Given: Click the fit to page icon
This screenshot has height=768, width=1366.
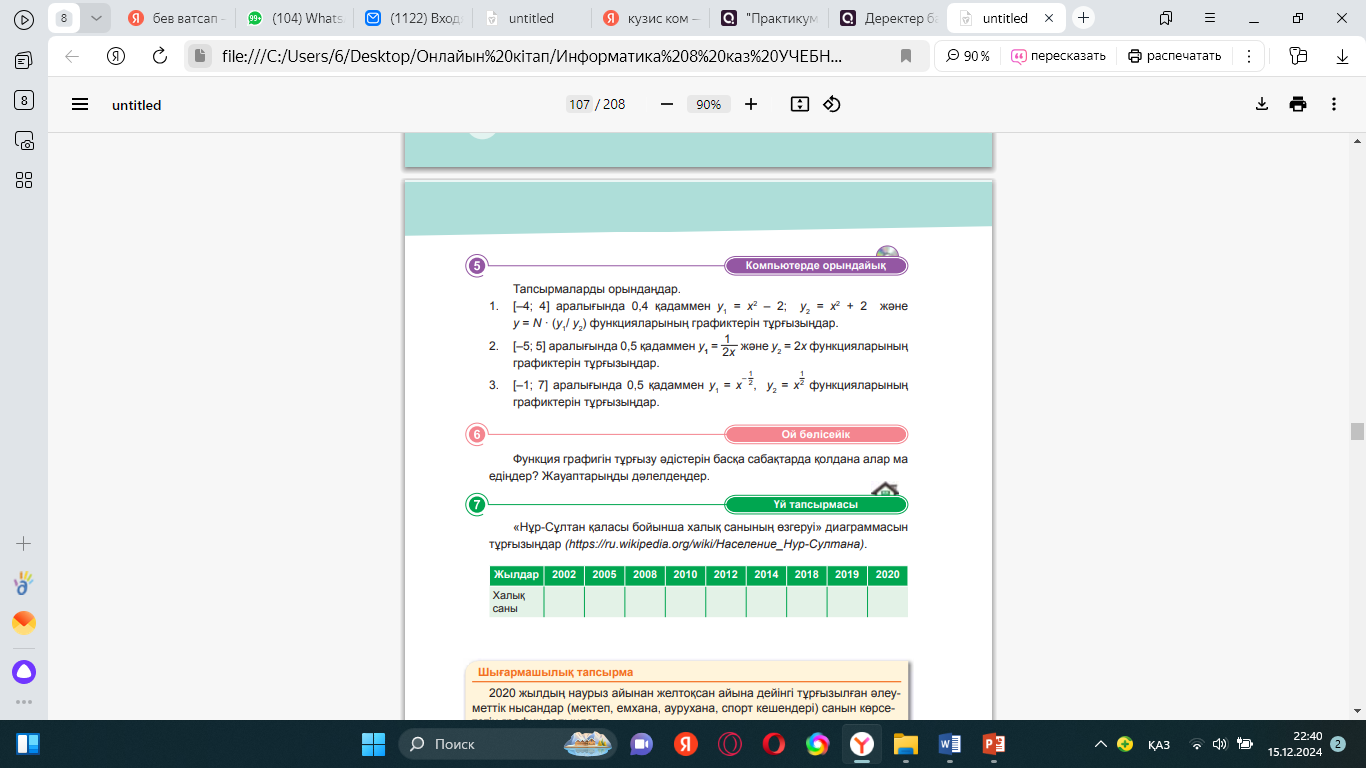Looking at the screenshot, I should click(799, 104).
